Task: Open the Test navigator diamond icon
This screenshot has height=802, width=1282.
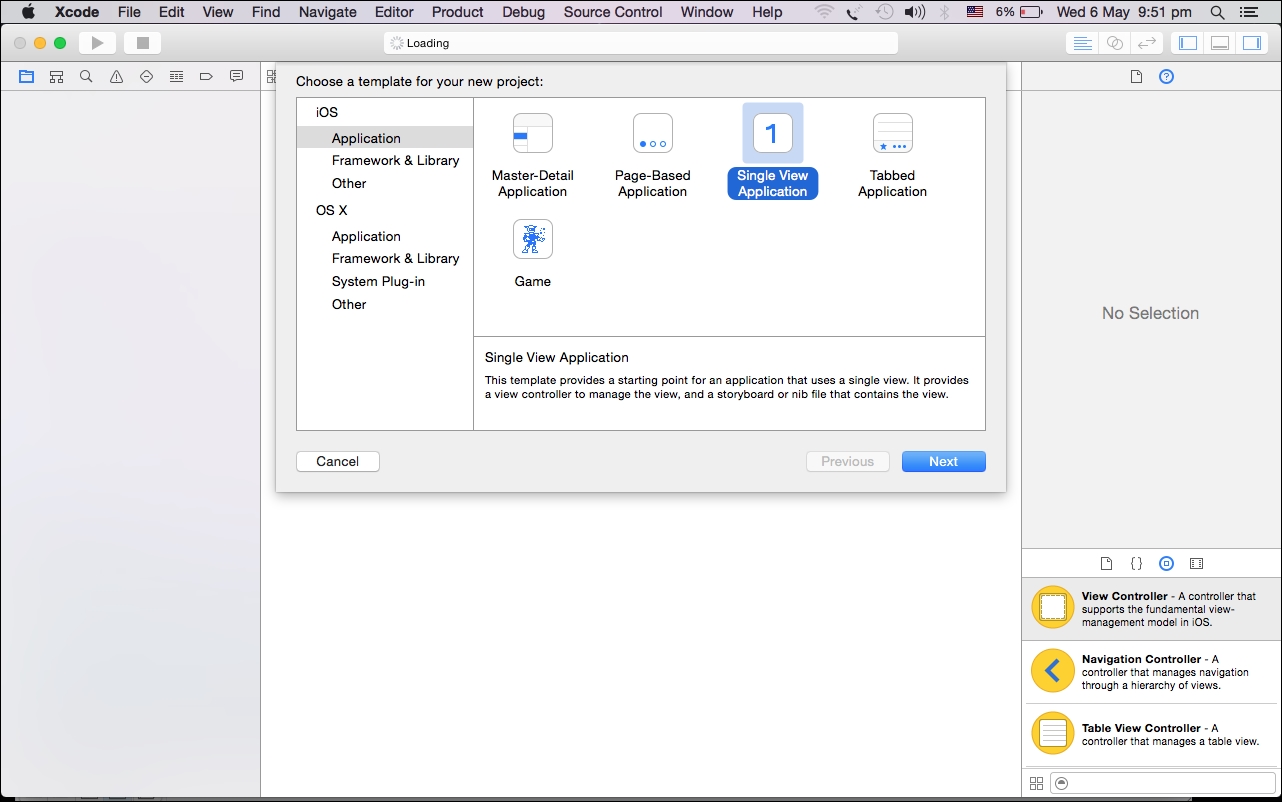Action: tap(146, 76)
